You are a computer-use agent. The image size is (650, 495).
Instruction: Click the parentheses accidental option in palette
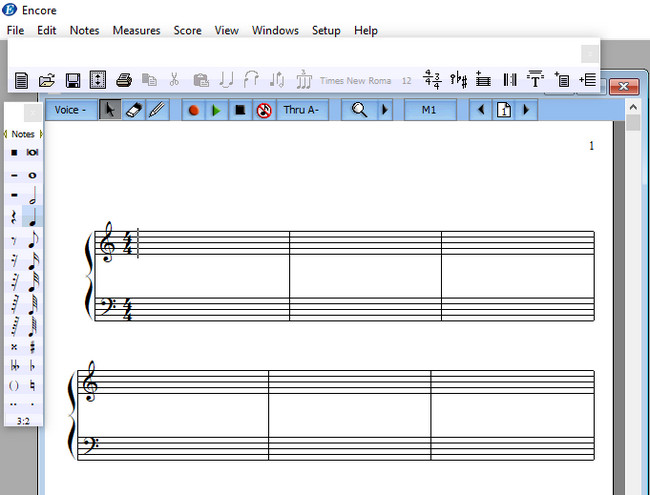(14, 386)
